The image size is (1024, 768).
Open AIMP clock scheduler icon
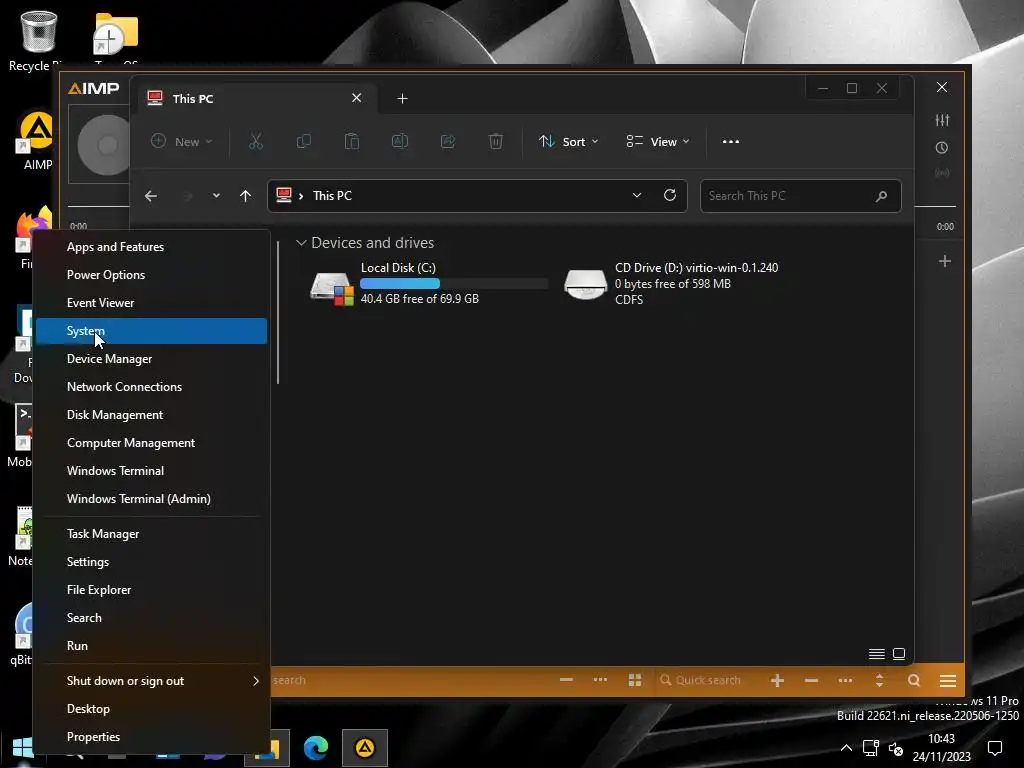click(x=942, y=148)
